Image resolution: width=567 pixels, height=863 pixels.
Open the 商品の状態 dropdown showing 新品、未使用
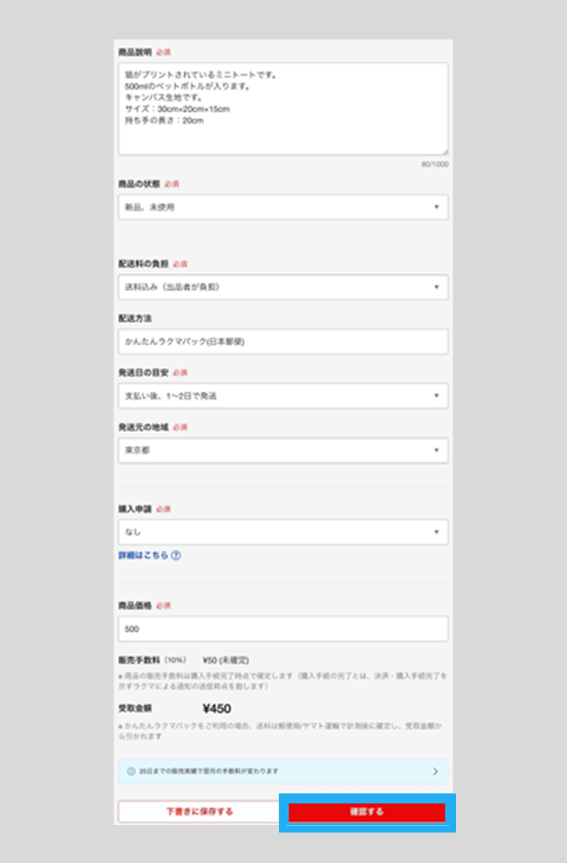click(x=283, y=207)
